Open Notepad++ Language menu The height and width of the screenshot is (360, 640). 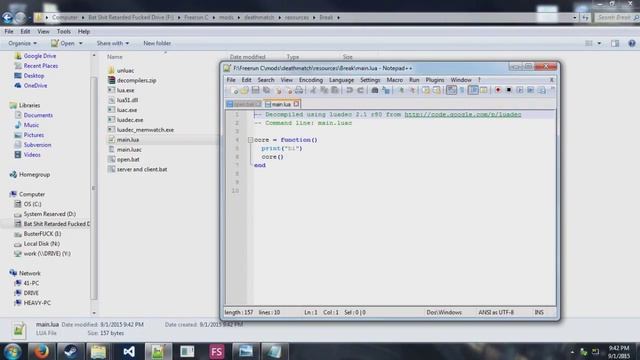click(341, 80)
